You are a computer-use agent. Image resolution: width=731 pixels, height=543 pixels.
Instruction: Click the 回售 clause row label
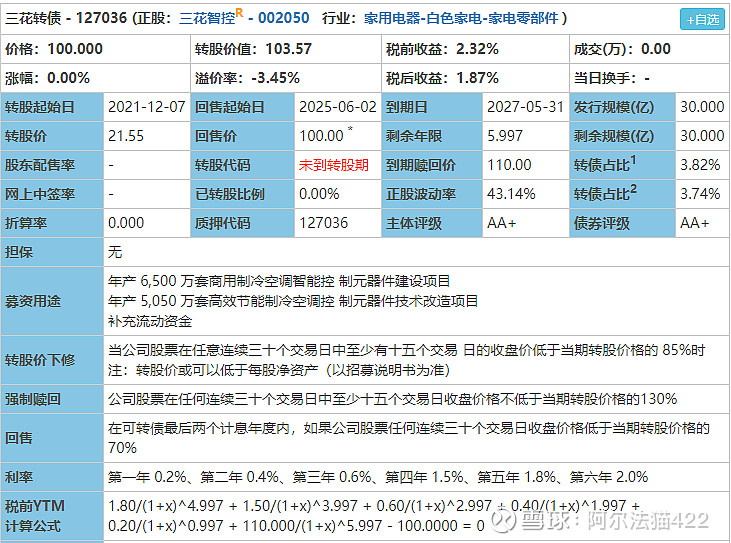point(52,438)
